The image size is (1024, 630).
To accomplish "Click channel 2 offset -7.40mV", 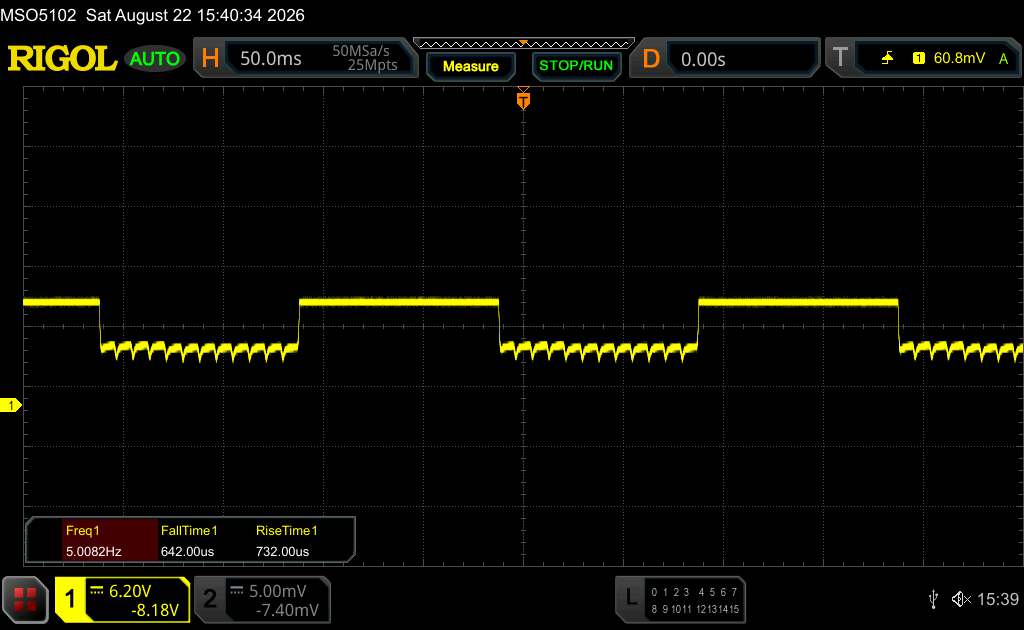I will (287, 610).
